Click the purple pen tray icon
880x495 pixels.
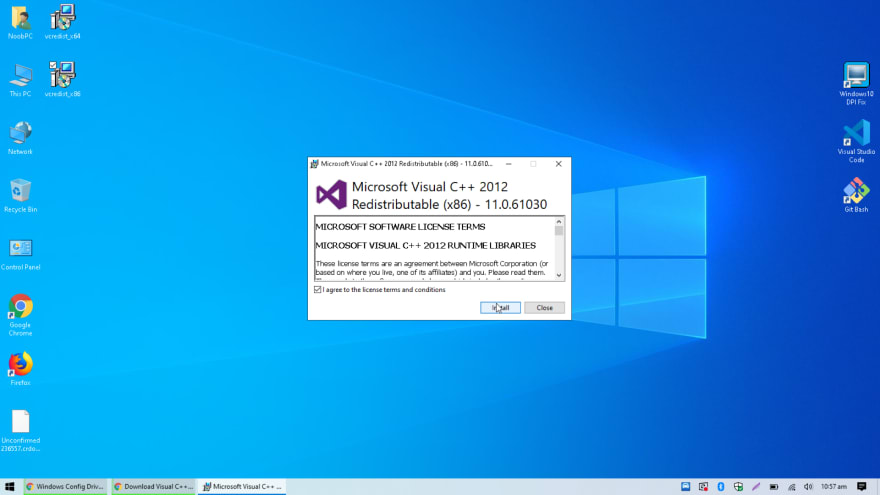point(756,487)
